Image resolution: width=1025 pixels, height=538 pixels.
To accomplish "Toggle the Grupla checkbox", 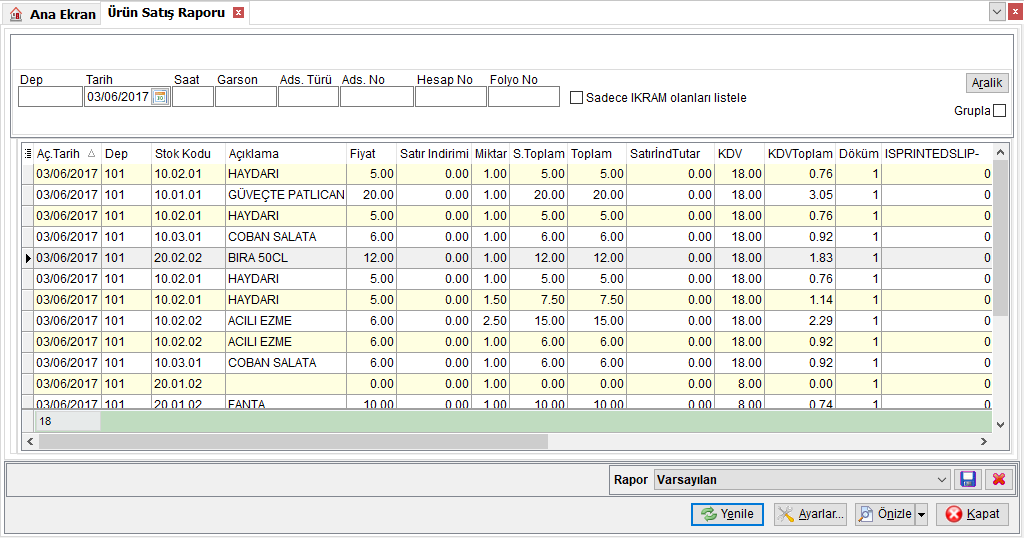I will coord(1000,110).
